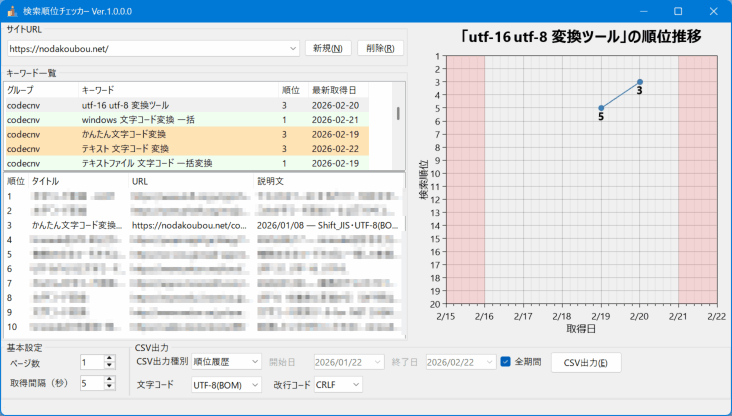
Task: Click the 削除(R) button
Action: pyautogui.click(x=380, y=48)
